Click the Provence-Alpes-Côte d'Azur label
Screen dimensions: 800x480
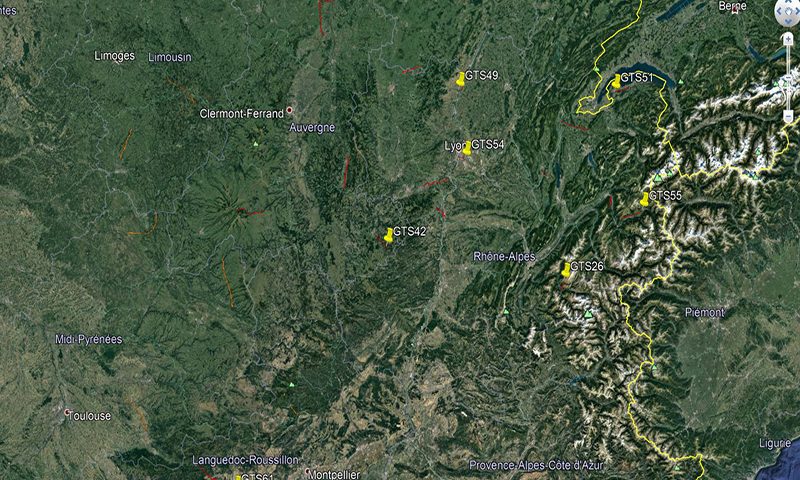(536, 465)
